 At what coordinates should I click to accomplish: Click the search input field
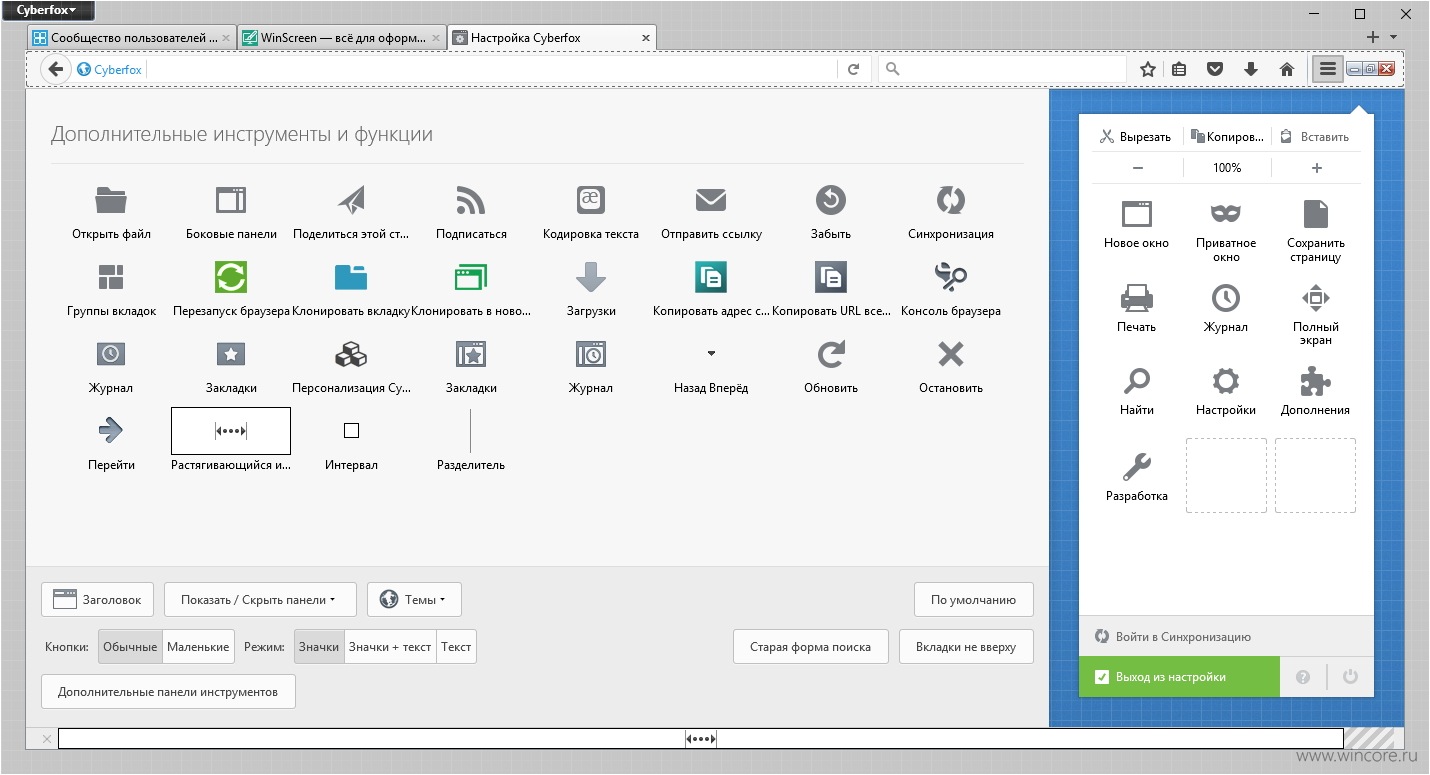click(1003, 70)
